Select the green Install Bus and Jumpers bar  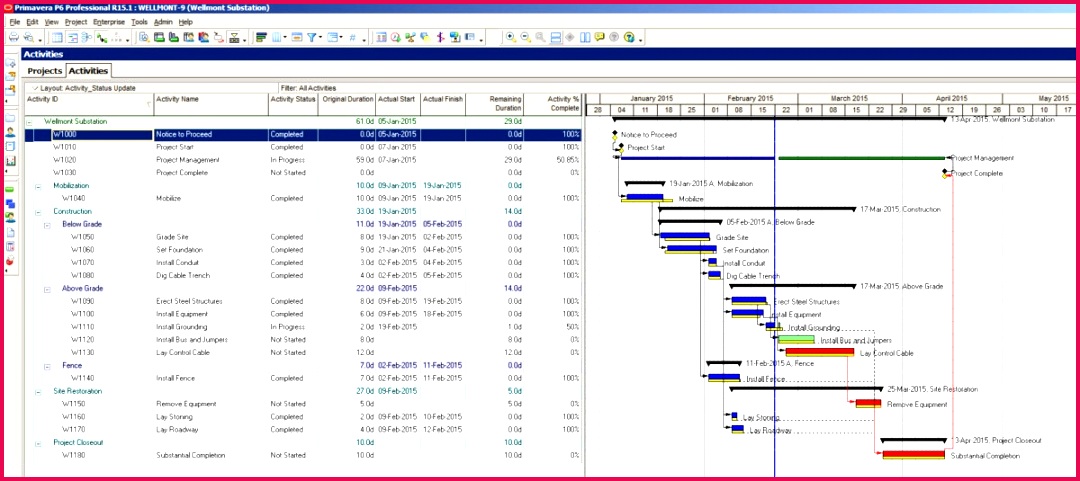[x=796, y=339]
